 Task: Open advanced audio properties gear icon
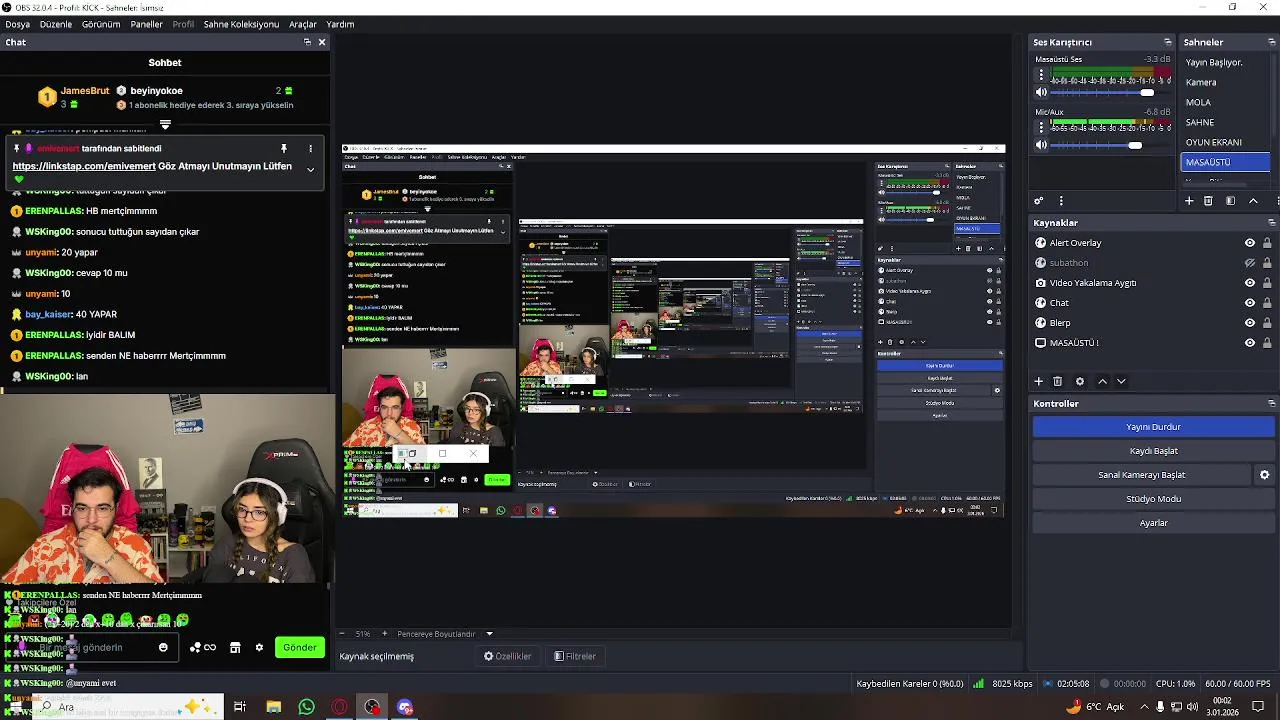click(1039, 201)
